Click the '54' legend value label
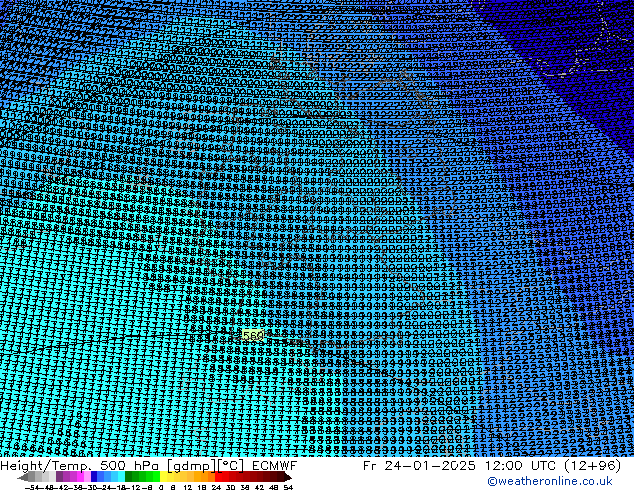 coord(288,488)
